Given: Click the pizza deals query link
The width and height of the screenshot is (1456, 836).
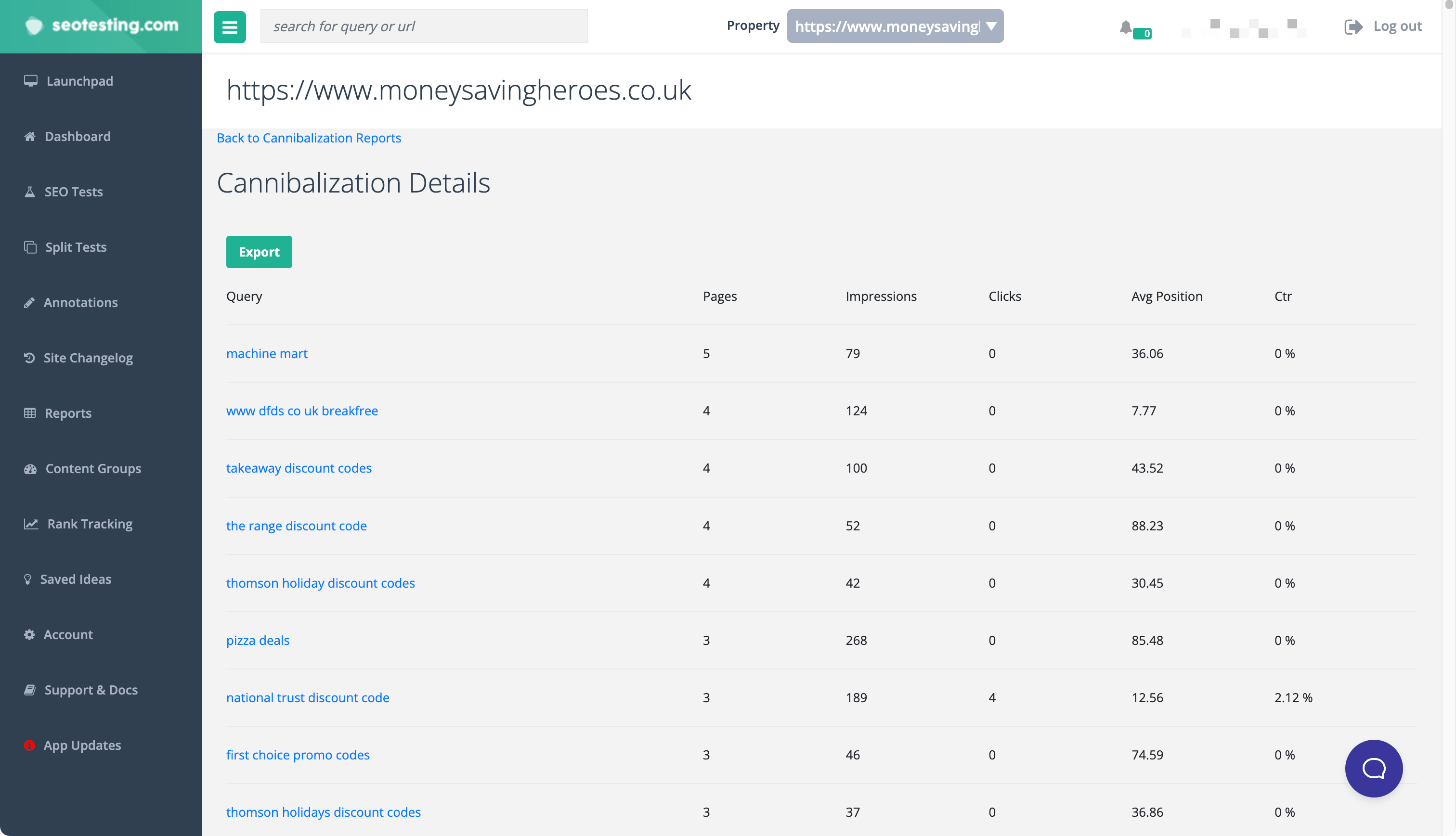Looking at the screenshot, I should tap(258, 640).
